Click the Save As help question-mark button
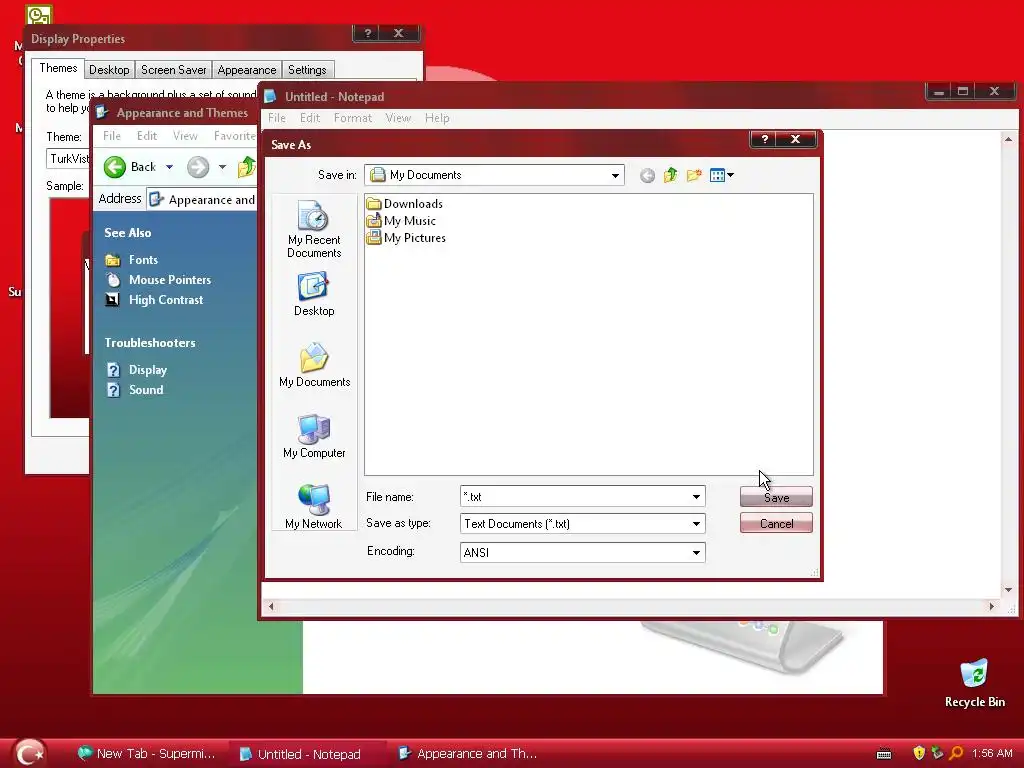 pyautogui.click(x=765, y=139)
